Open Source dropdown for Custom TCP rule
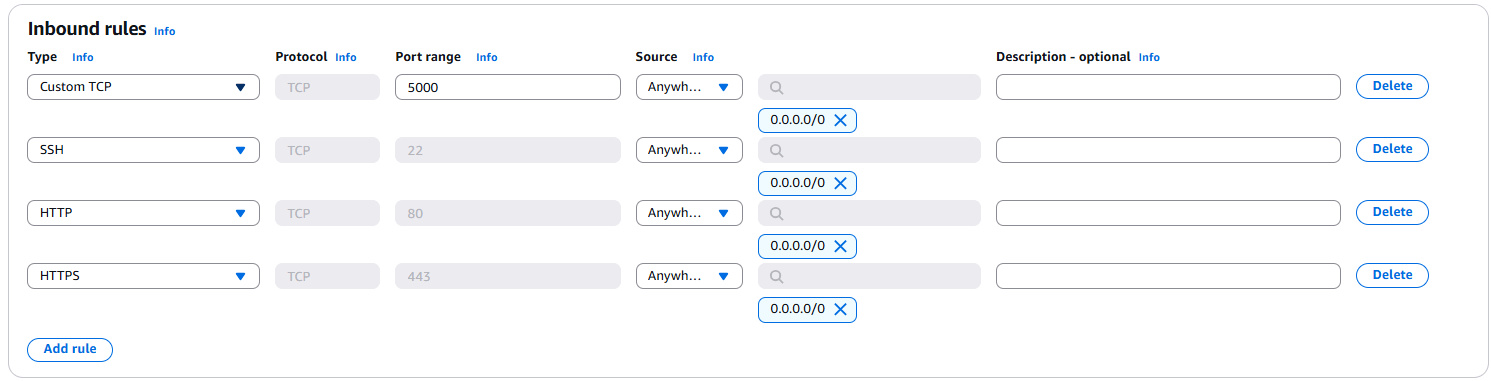 click(x=689, y=87)
